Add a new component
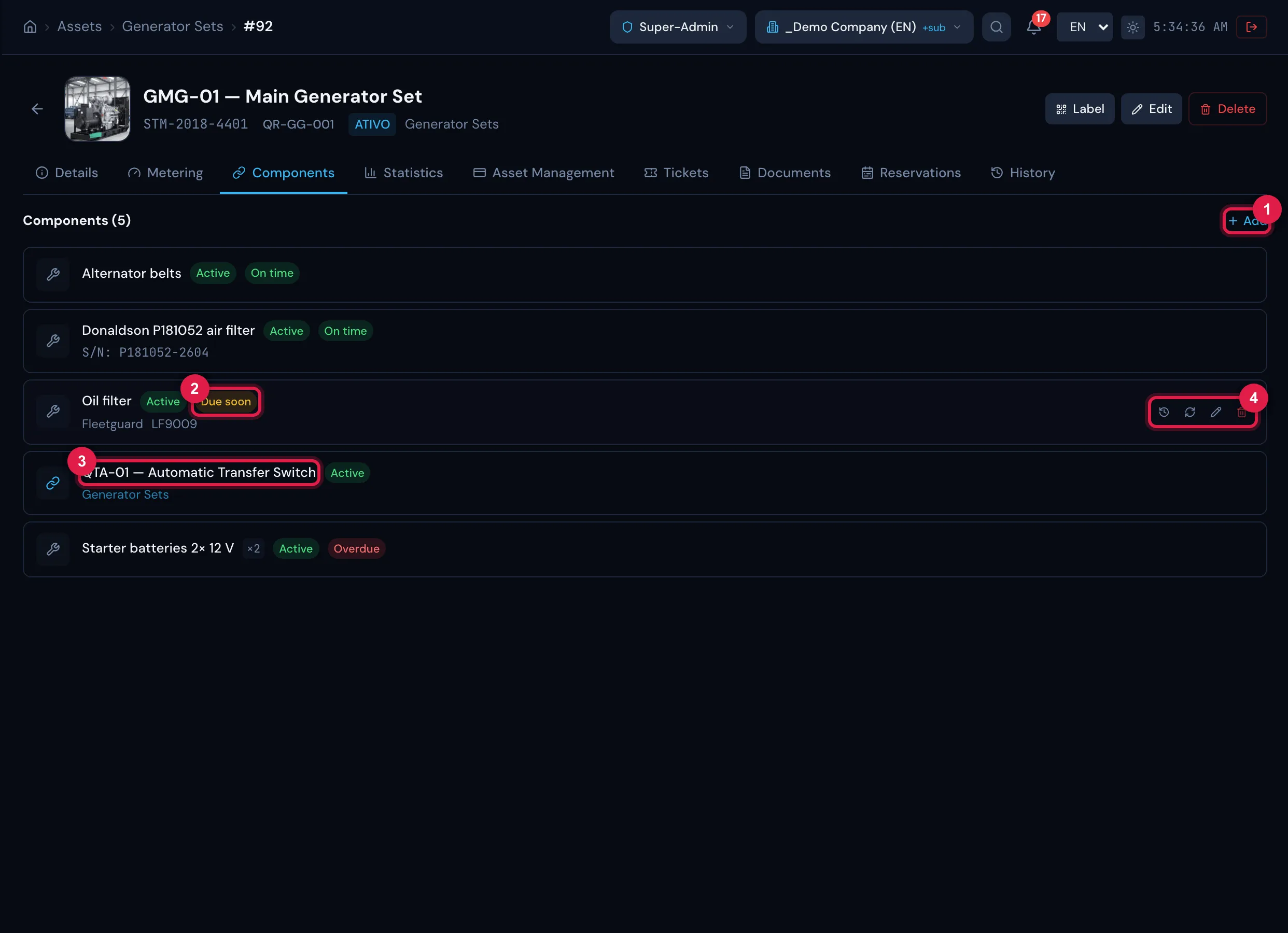 1247,220
